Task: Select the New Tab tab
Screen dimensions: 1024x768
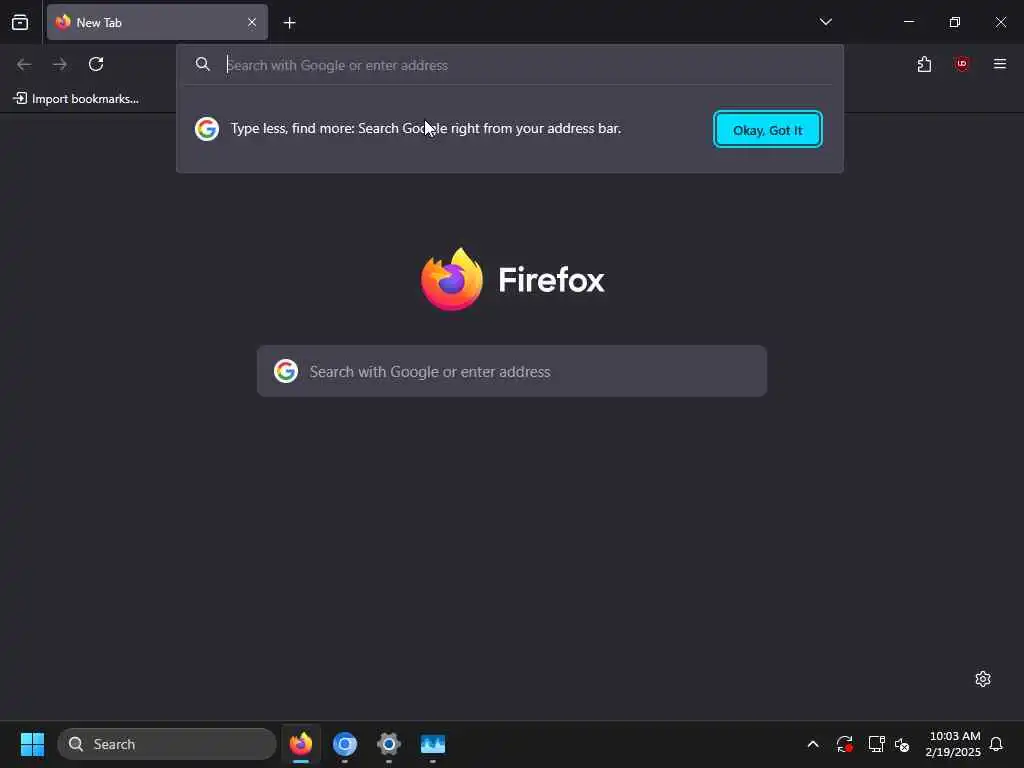Action: [x=157, y=22]
